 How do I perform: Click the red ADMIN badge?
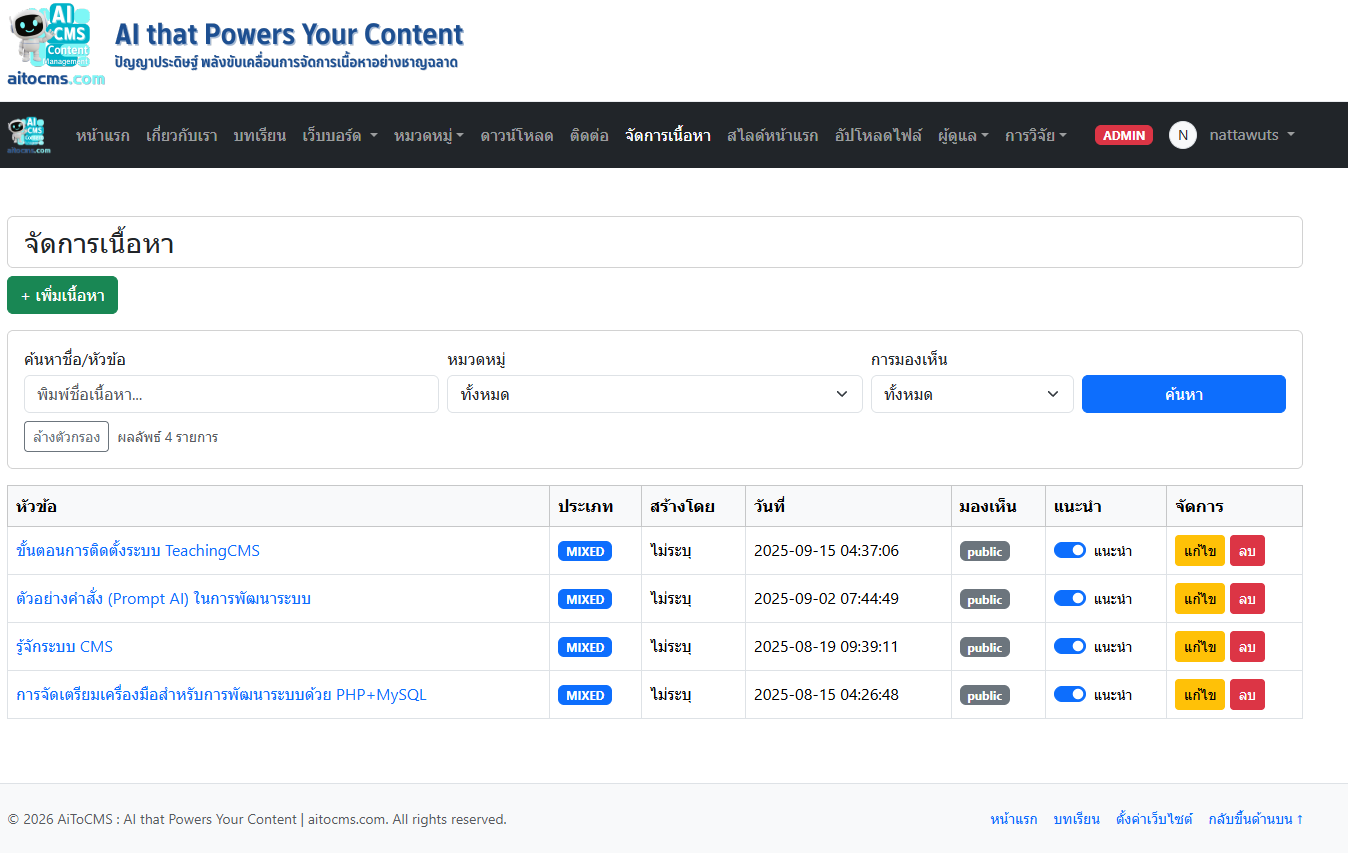tap(1124, 135)
